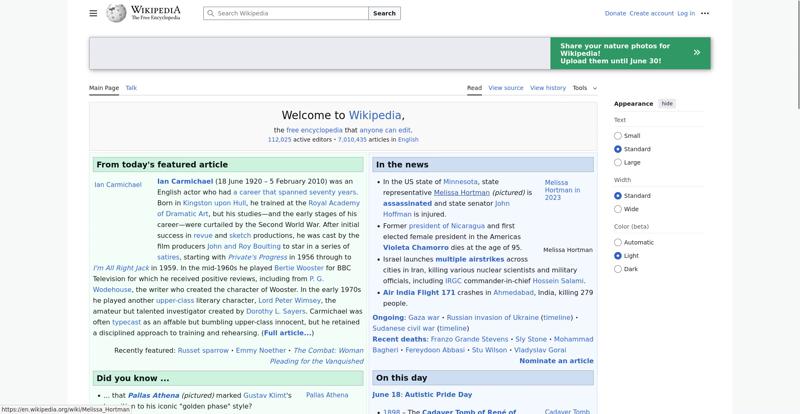This screenshot has width=800, height=414.
Task: Click into the Search Wikipedia field
Action: (x=286, y=13)
